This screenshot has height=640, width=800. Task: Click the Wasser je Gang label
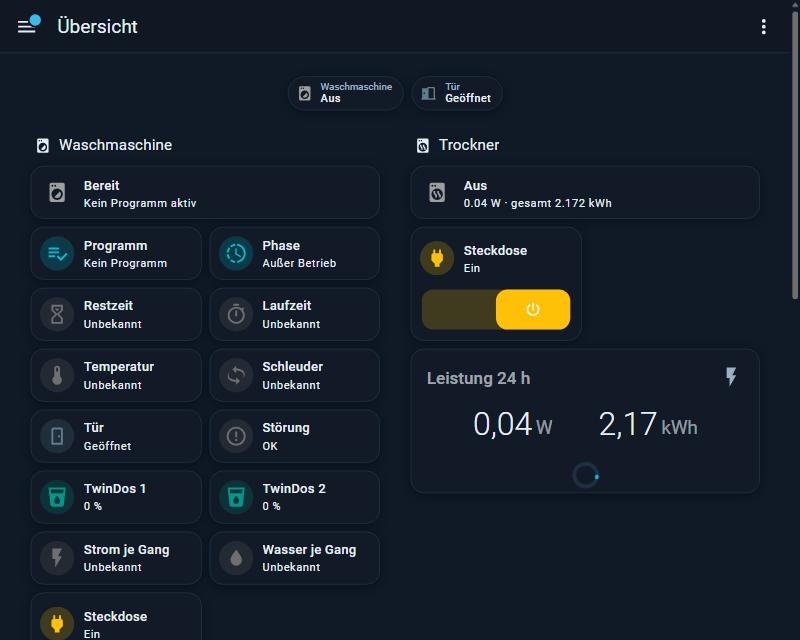309,550
